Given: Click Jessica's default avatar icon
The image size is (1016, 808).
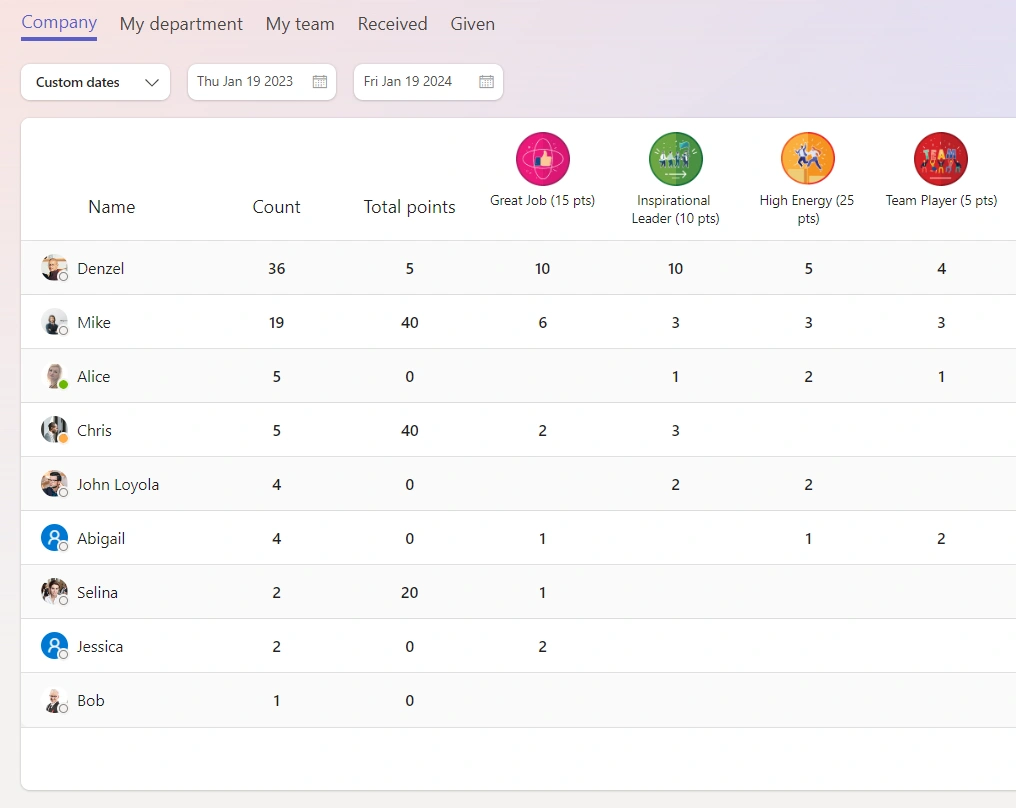Looking at the screenshot, I should [54, 646].
